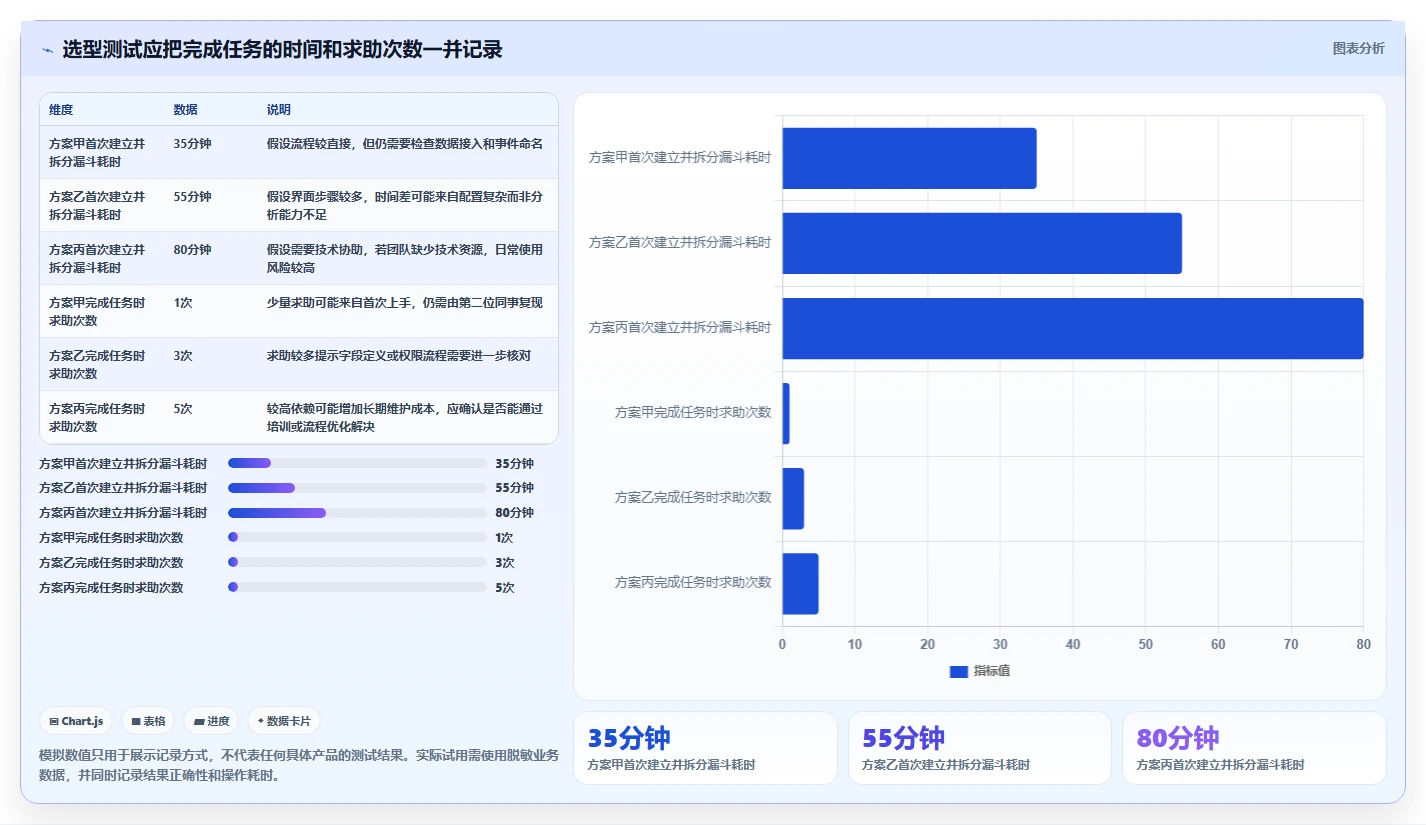Click the 5次 value beside the progress bars
The image size is (1426, 825).
click(x=505, y=587)
